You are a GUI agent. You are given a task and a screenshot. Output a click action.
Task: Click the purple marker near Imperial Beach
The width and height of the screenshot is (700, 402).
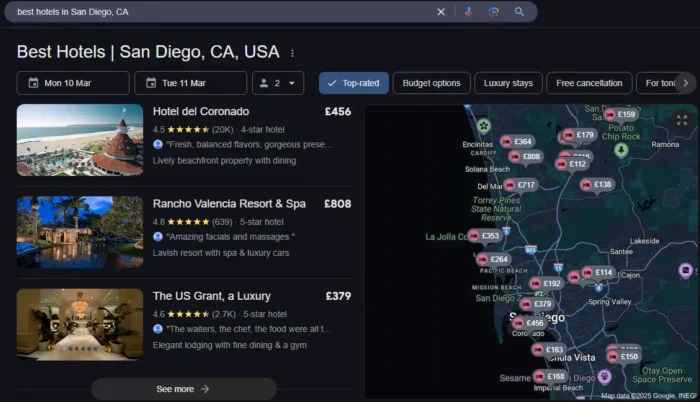(604, 377)
